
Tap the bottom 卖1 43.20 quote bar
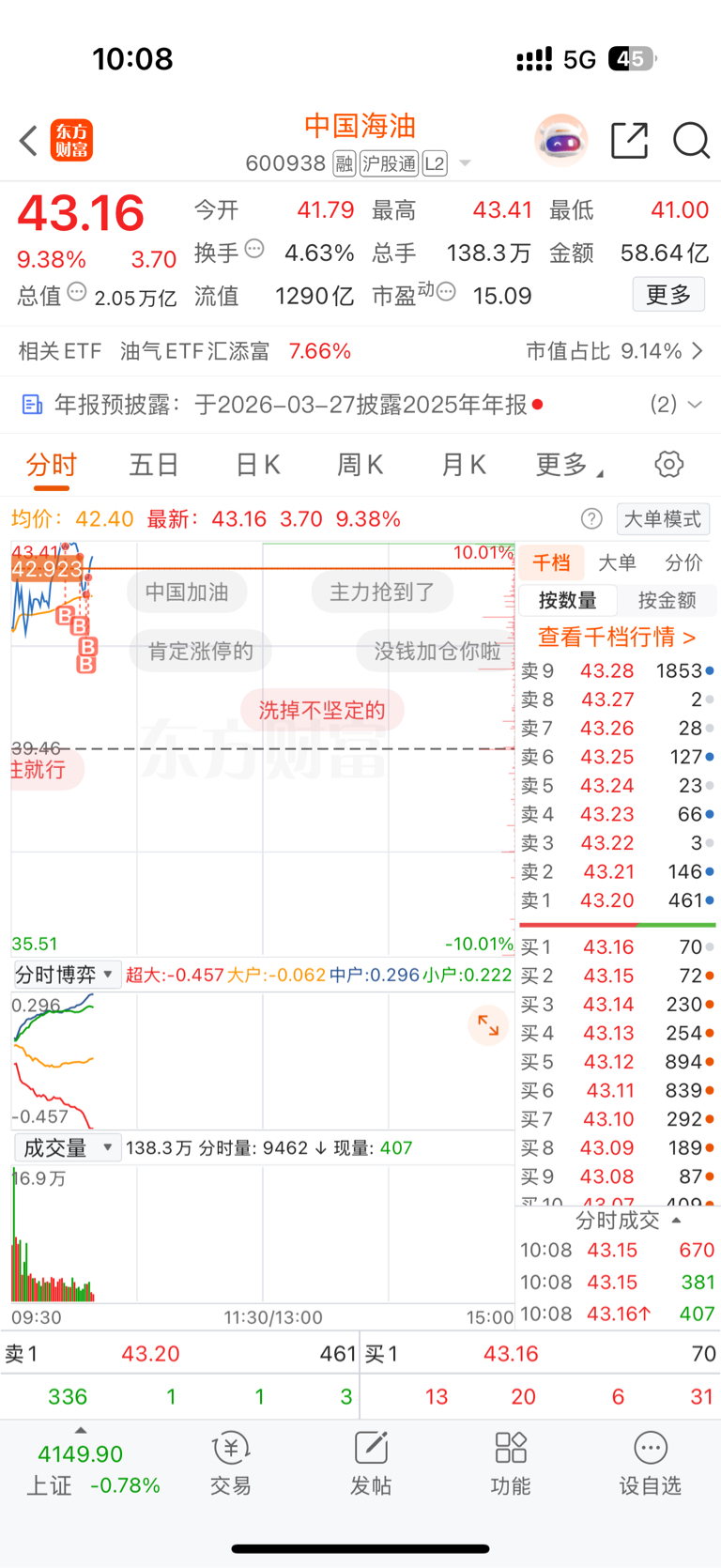[180, 1354]
